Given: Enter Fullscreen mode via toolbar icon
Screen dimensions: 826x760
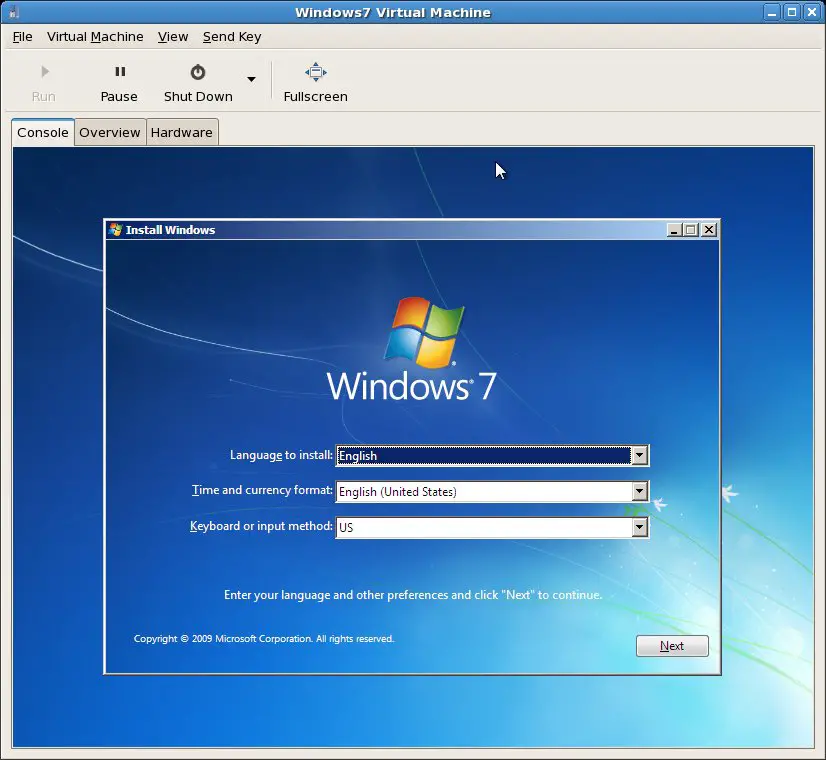Looking at the screenshot, I should (x=315, y=72).
